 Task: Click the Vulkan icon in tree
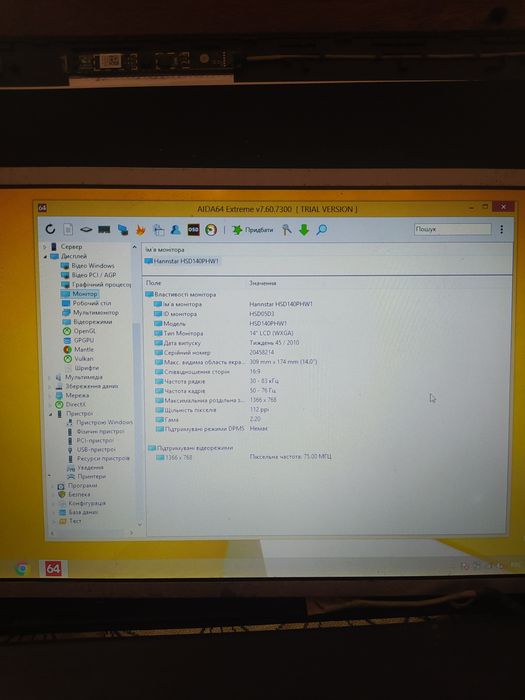point(67,358)
